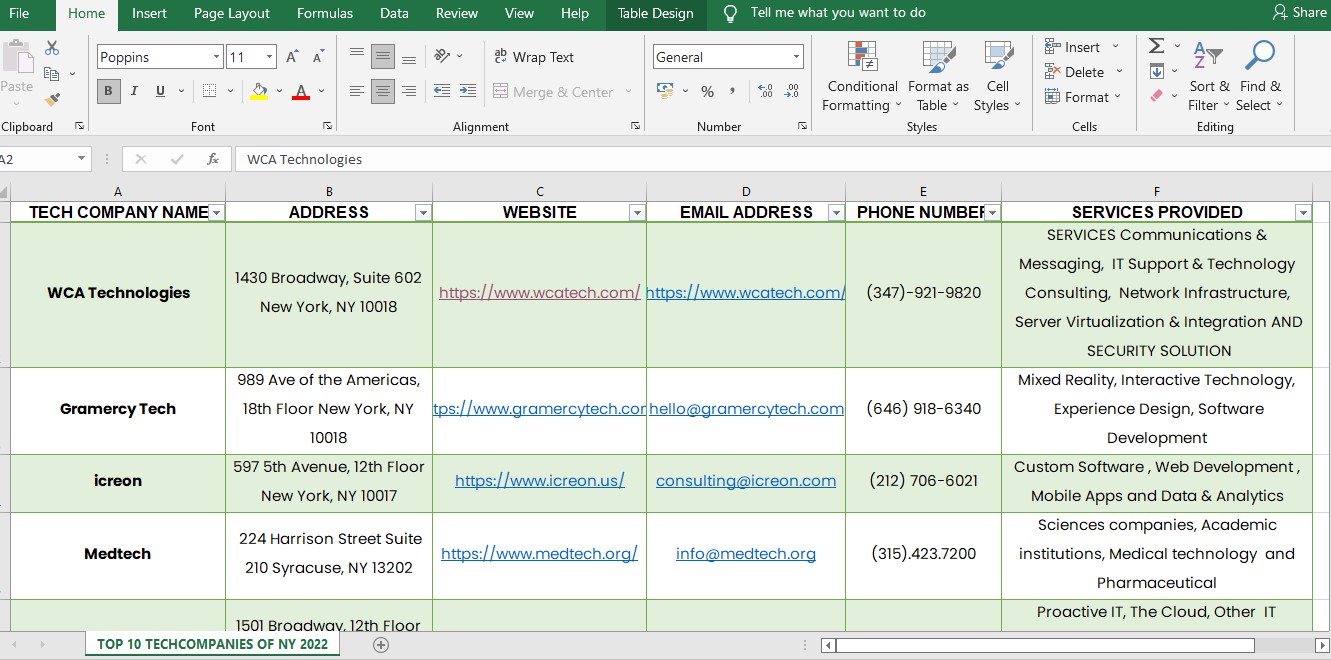The width and height of the screenshot is (1331, 660).
Task: Switch to the Page Layout tab
Action: (x=232, y=13)
